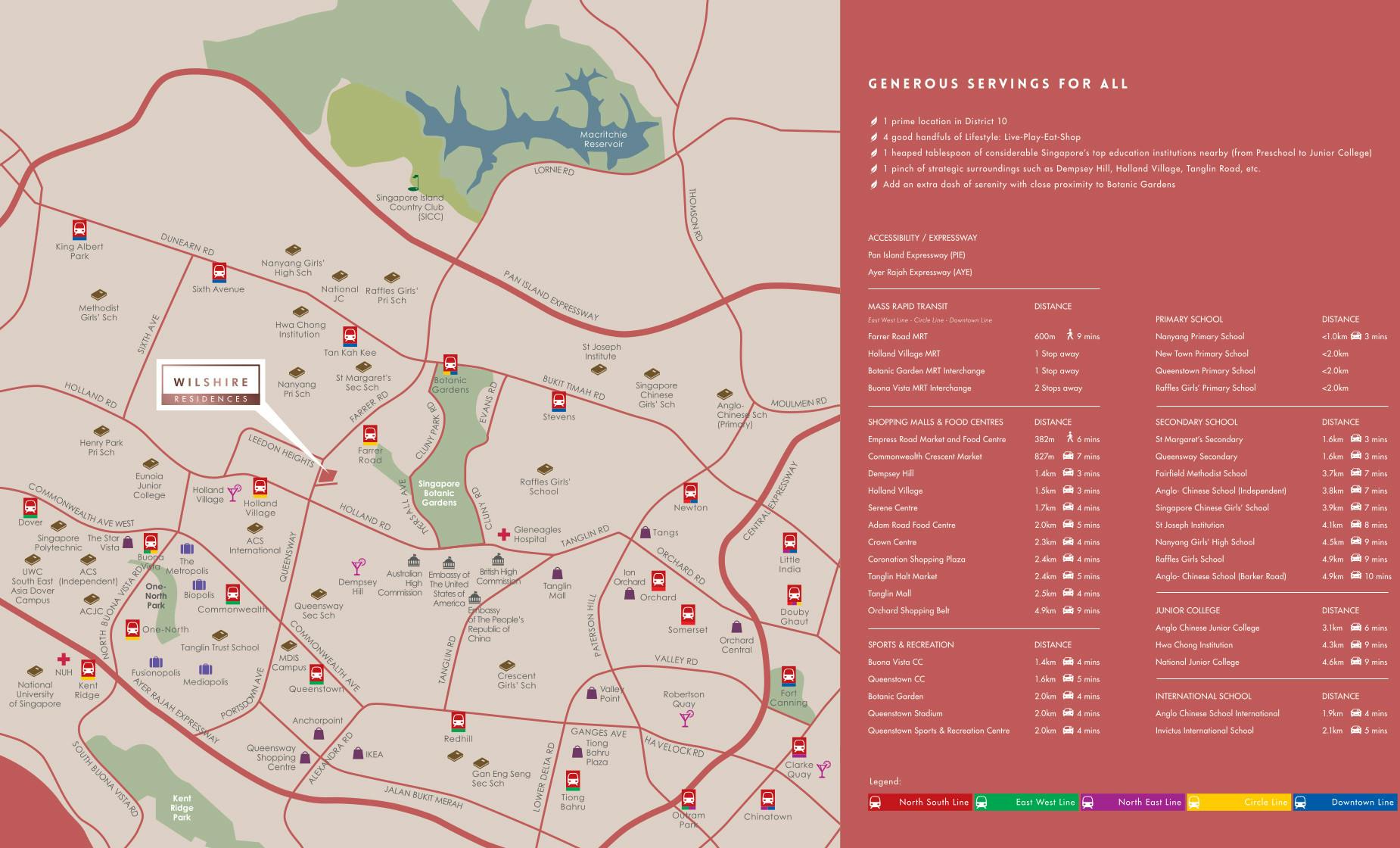Click the Generous Servings For All heading
Screen dimensions: 1400x848
[x=998, y=84]
